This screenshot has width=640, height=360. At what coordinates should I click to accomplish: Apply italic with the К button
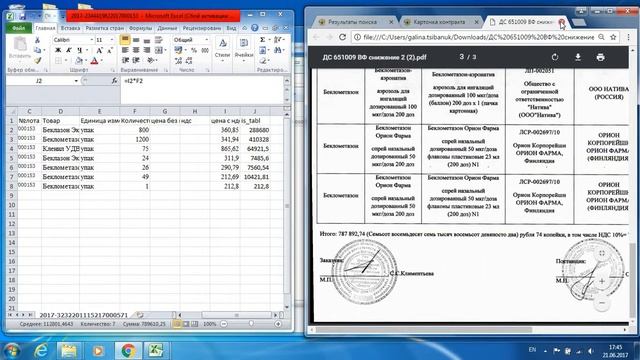[68, 50]
